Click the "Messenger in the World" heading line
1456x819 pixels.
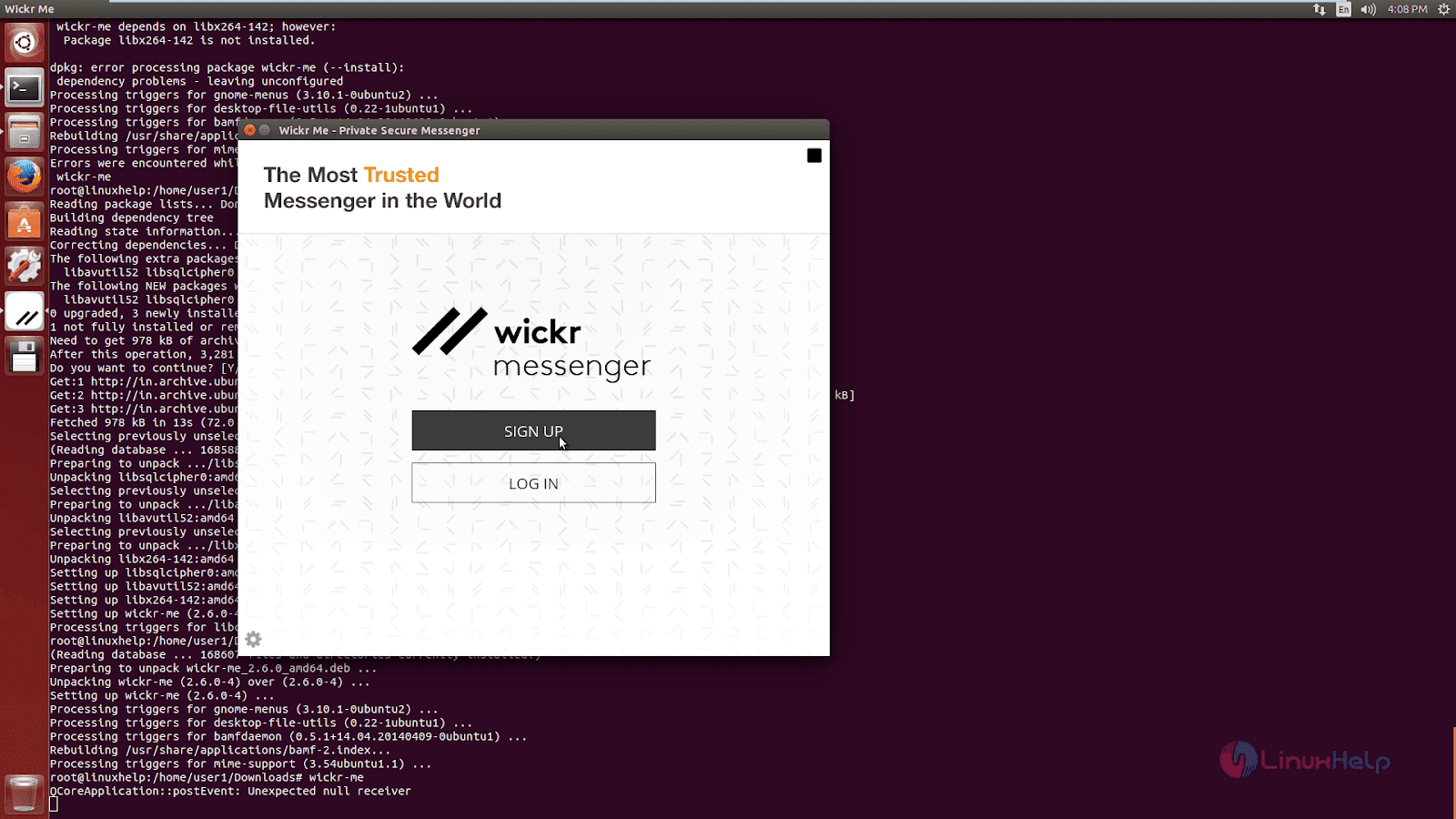pyautogui.click(x=382, y=201)
